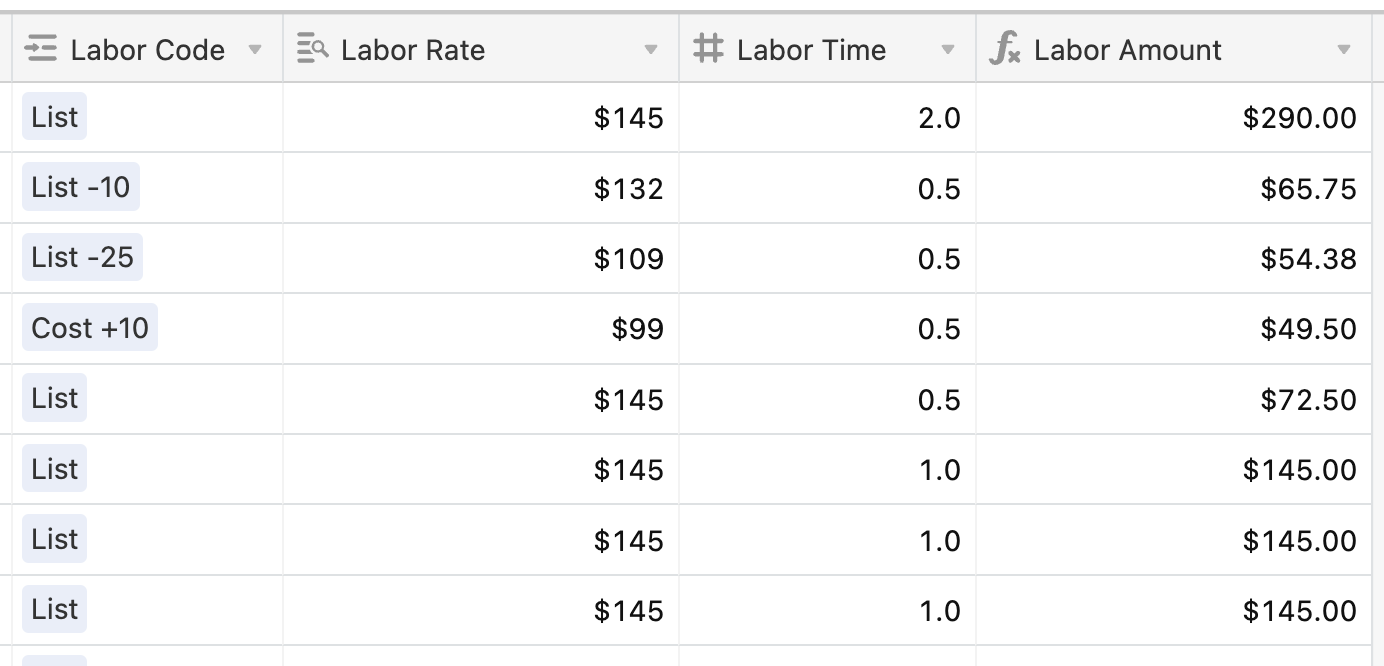Click the $65.75 Labor Amount cell
The height and width of the screenshot is (666, 1384).
click(x=1174, y=188)
